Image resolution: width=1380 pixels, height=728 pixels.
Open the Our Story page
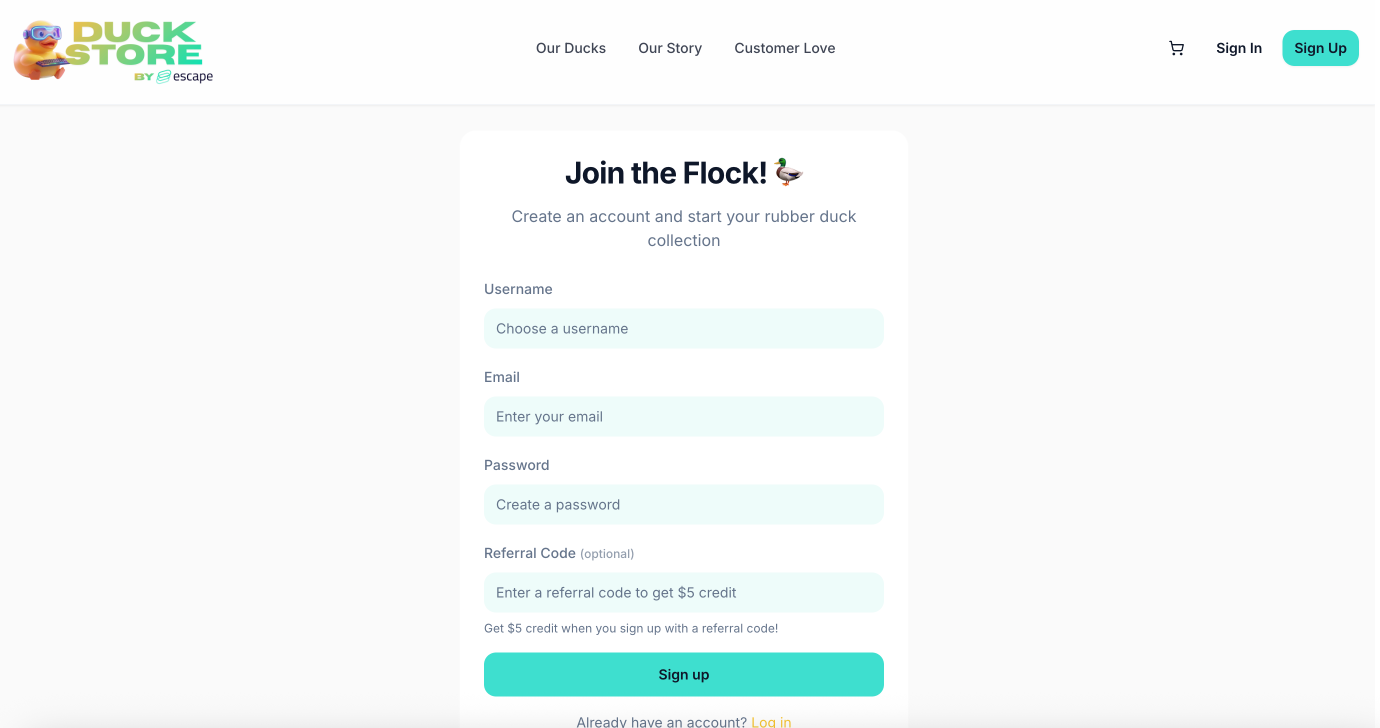coord(669,48)
